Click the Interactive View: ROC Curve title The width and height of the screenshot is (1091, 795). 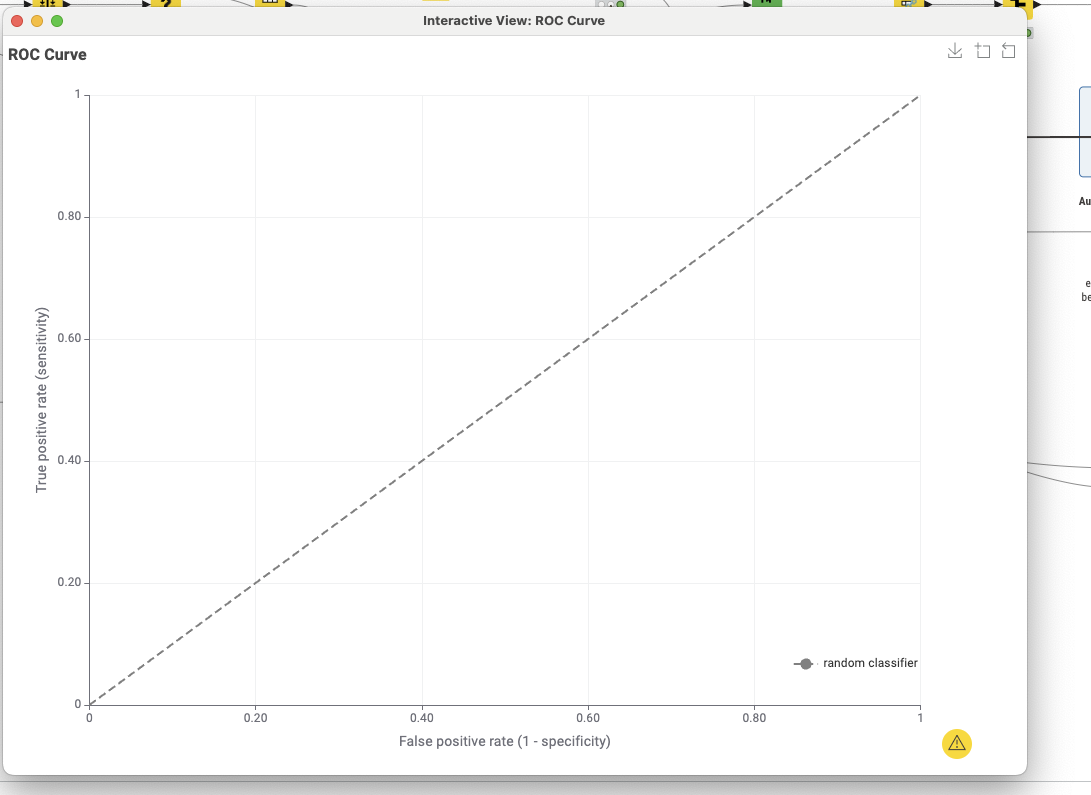click(513, 21)
